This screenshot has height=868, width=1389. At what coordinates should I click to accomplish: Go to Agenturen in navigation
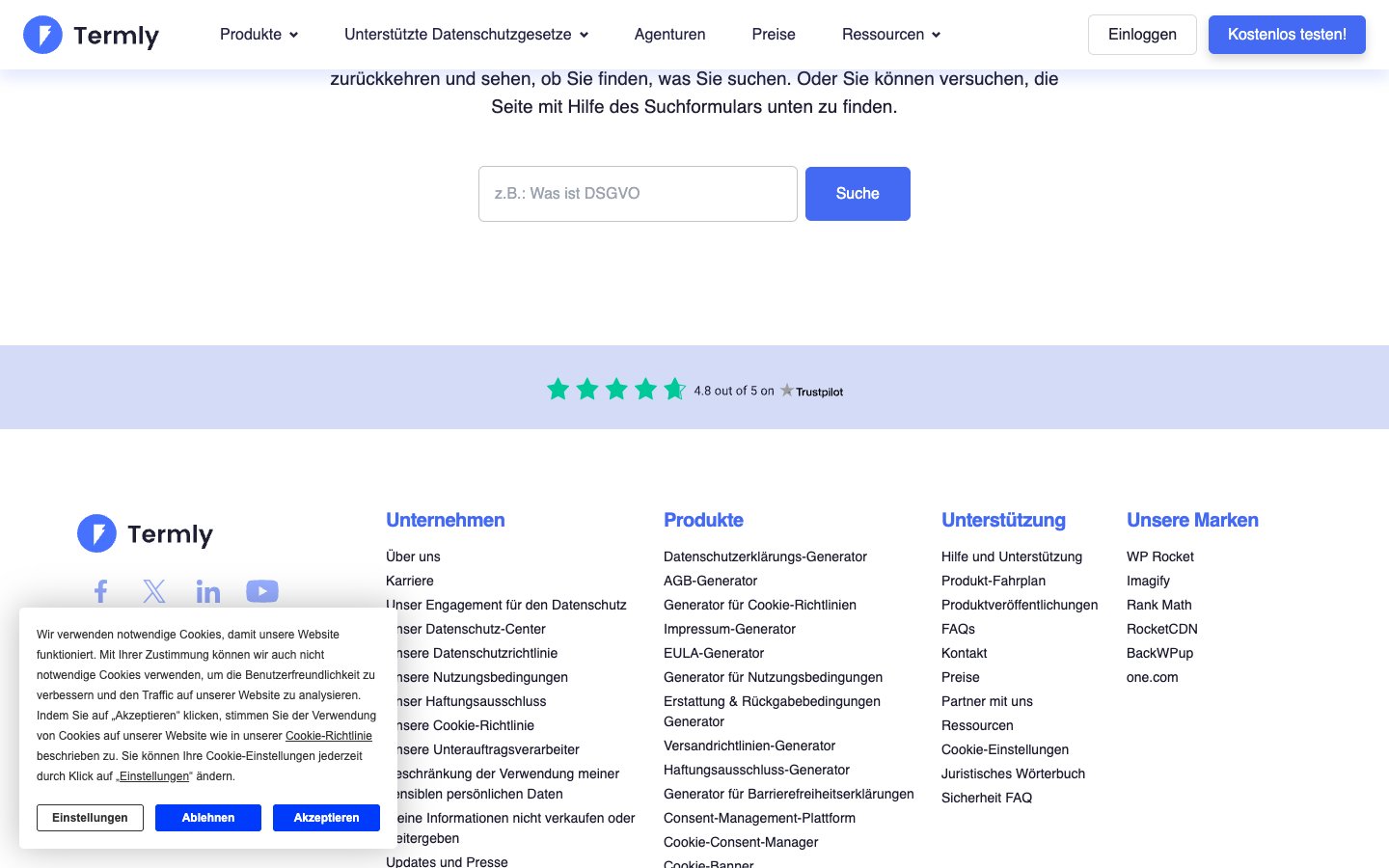(669, 35)
